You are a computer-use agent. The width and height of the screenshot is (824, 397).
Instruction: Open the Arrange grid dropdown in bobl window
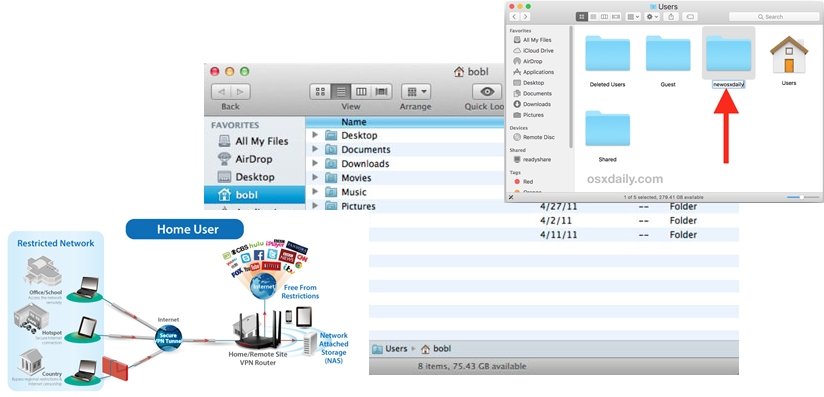tap(416, 91)
